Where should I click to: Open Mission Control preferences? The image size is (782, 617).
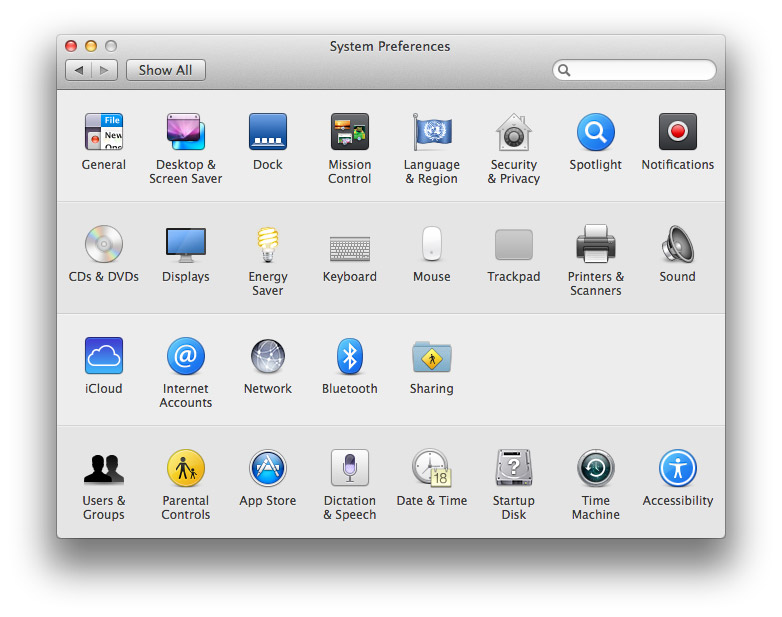click(x=350, y=132)
